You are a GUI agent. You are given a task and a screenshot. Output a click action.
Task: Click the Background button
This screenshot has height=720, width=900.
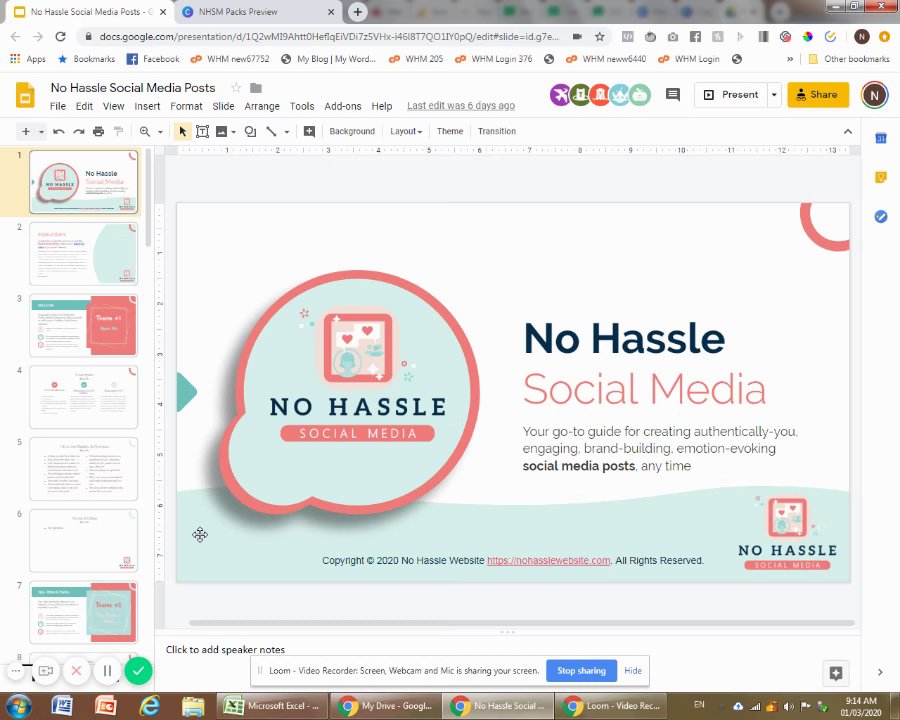[352, 131]
